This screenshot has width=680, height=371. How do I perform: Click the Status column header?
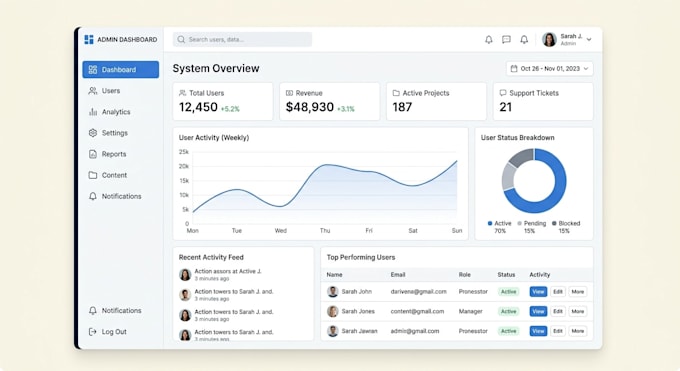[x=506, y=275]
